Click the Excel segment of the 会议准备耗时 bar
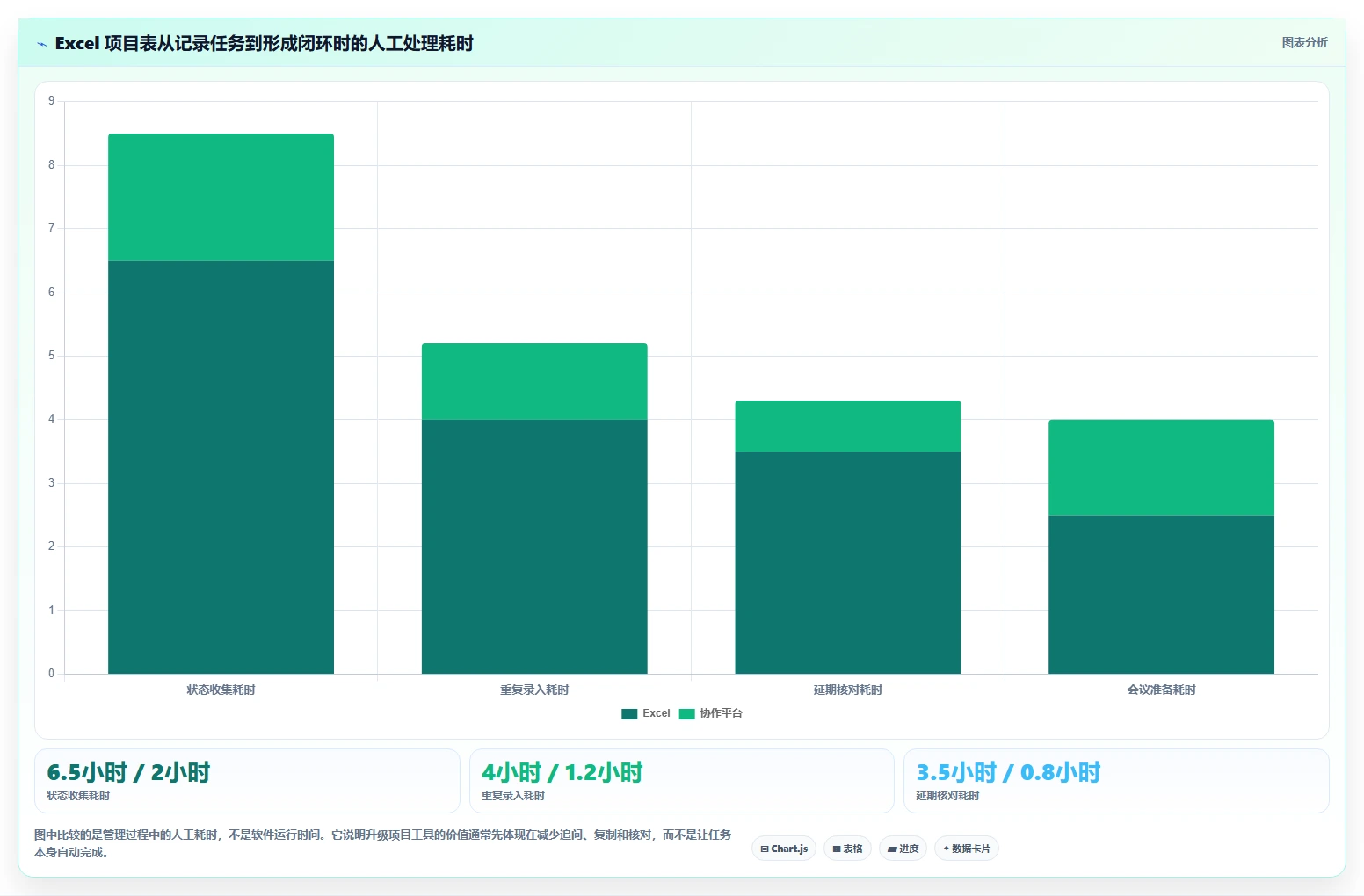Screen dimensions: 1364x896 [x=1161, y=595]
